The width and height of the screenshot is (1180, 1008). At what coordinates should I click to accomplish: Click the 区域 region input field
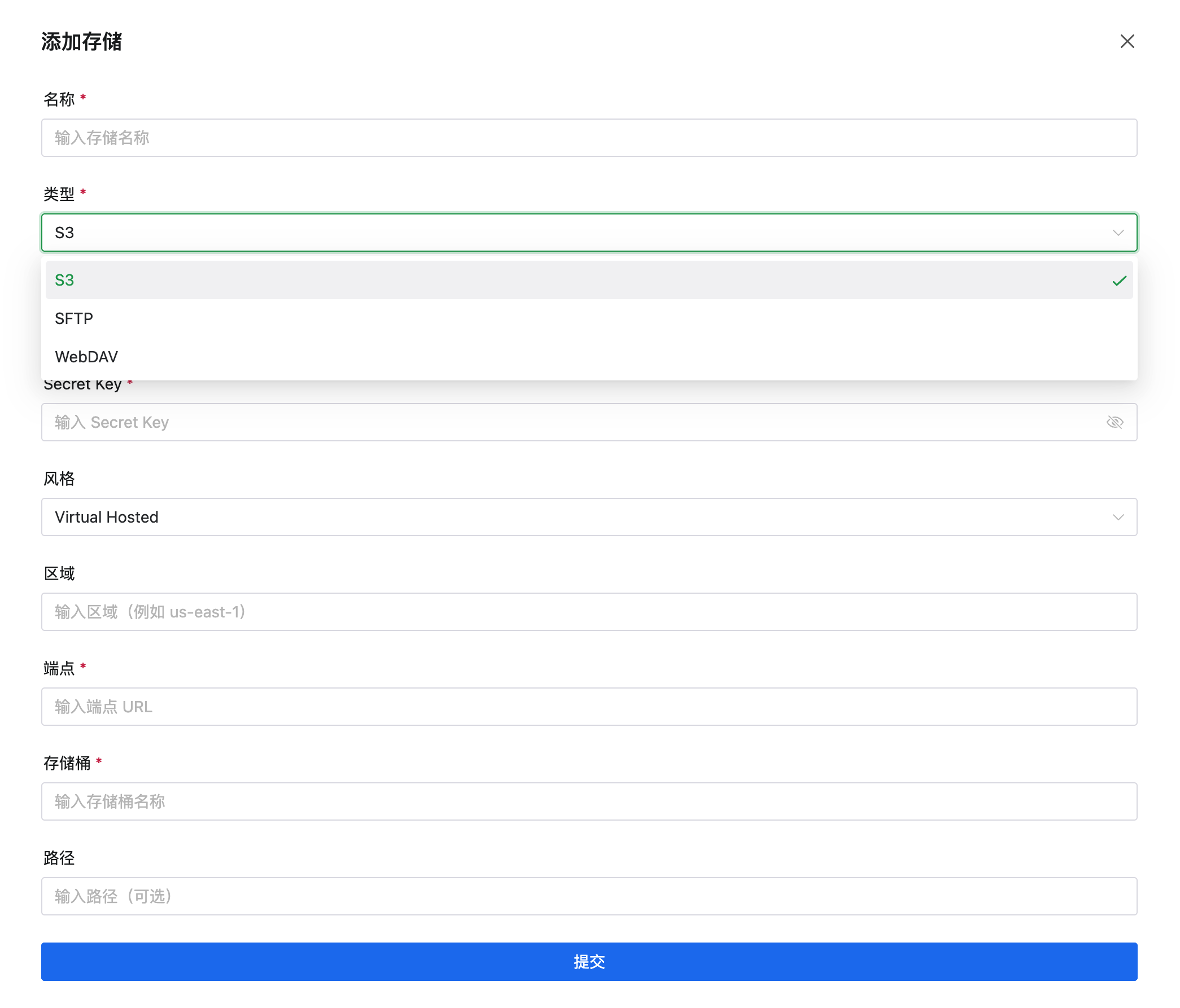click(589, 612)
